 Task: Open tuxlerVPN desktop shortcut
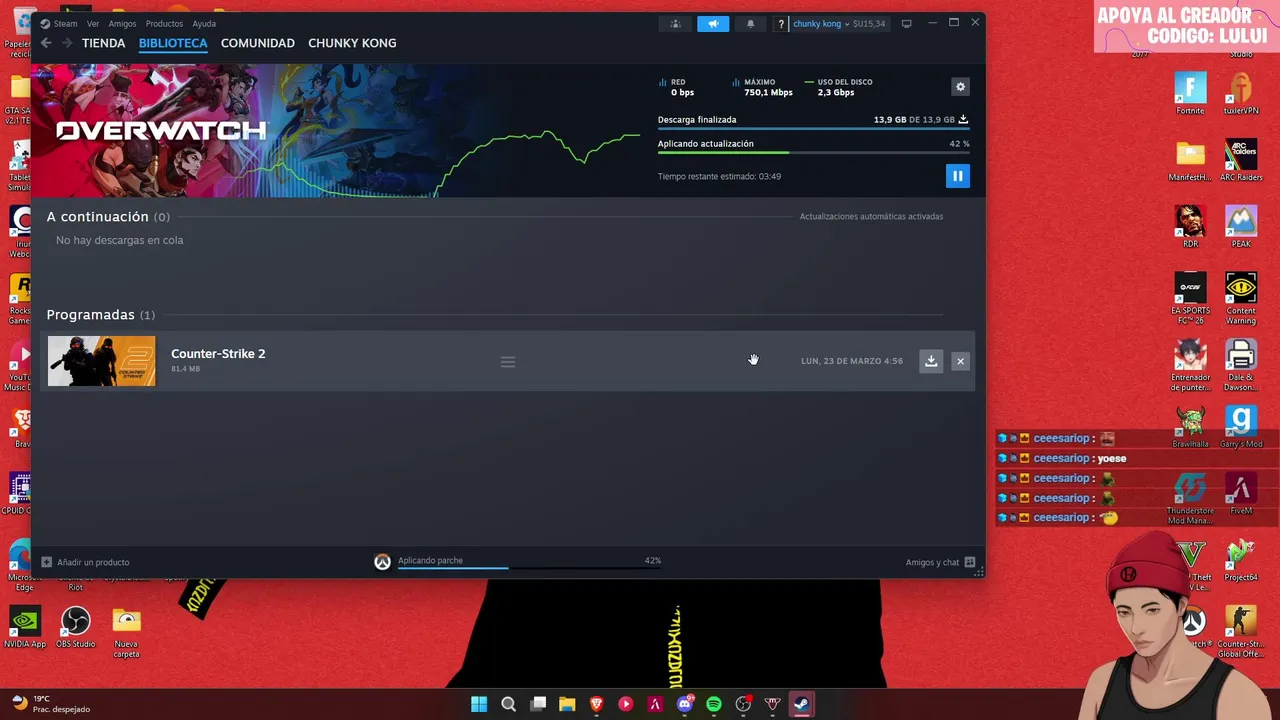click(x=1241, y=94)
